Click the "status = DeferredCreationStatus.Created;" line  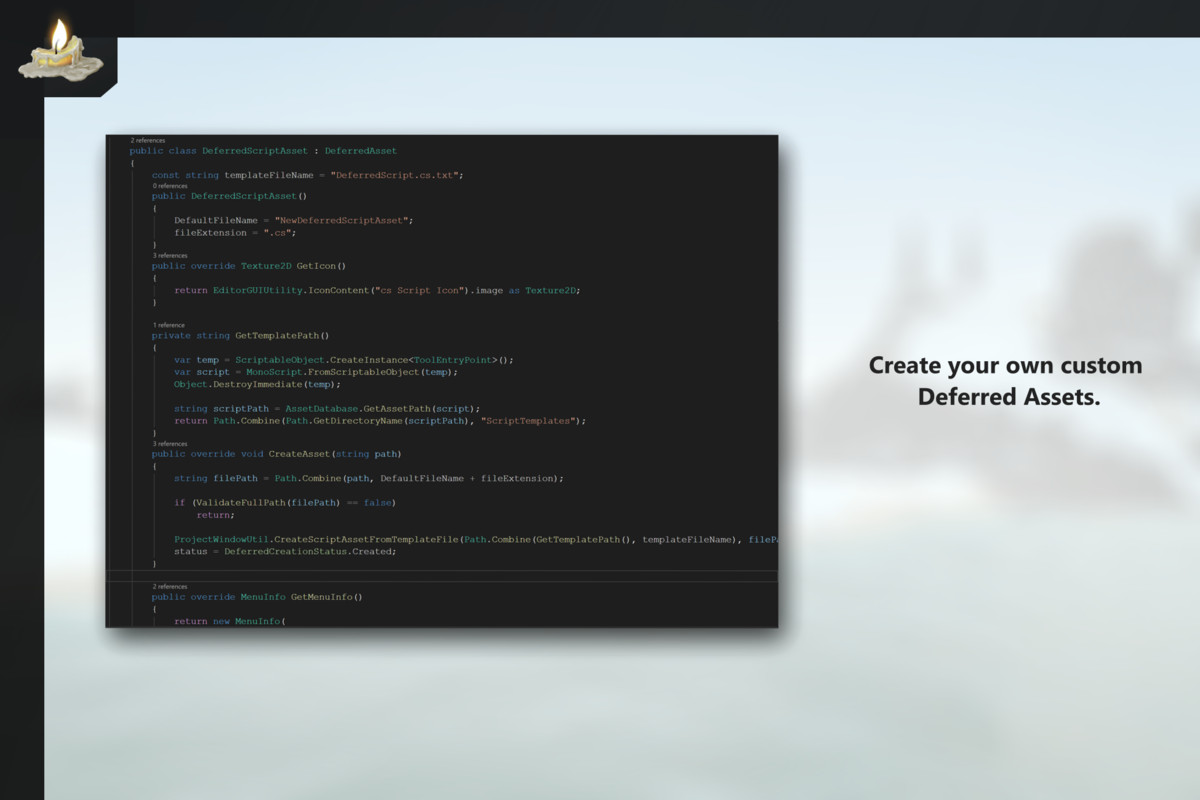coord(285,551)
